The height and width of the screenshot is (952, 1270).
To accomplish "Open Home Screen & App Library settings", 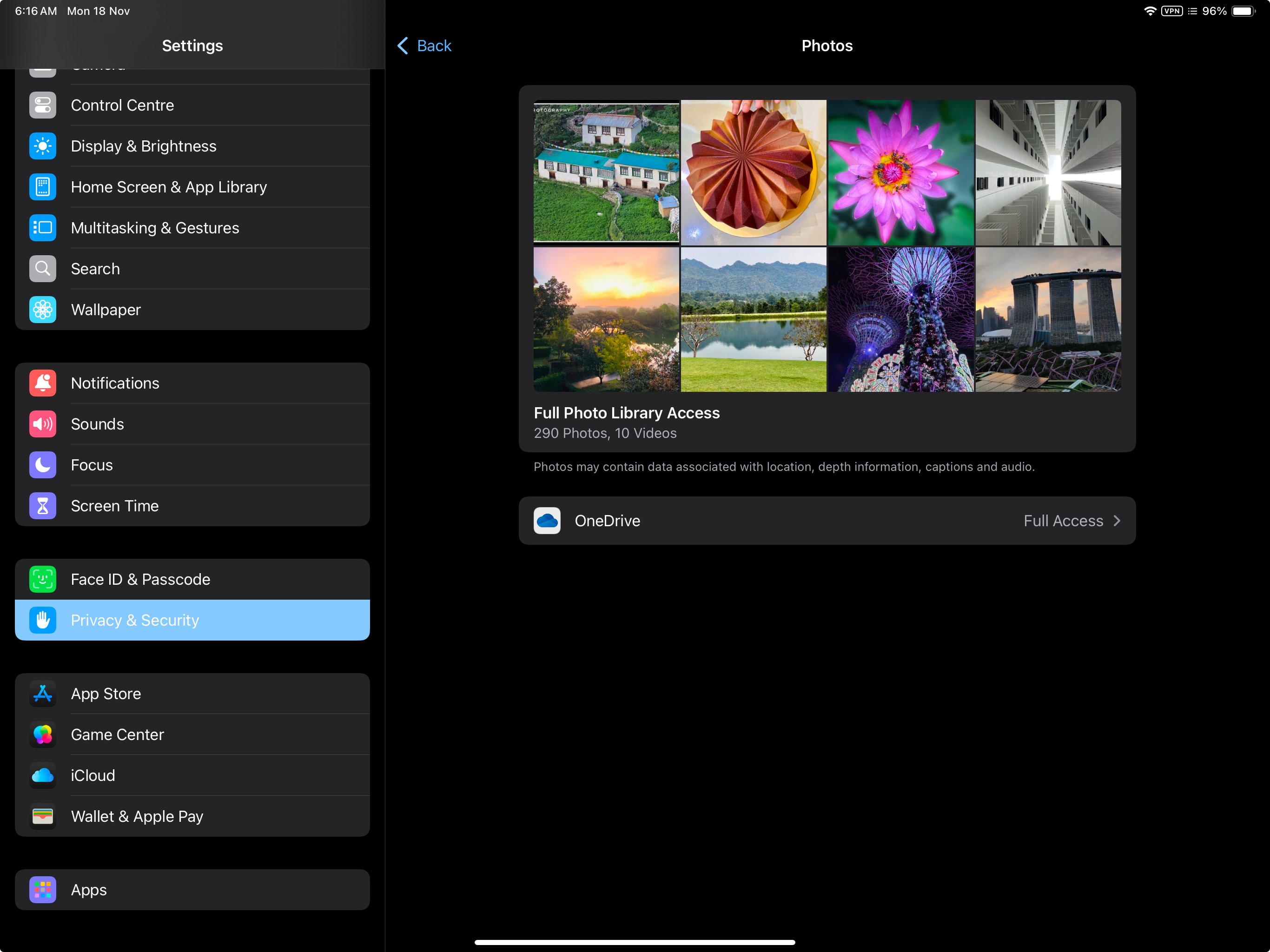I will [x=192, y=186].
